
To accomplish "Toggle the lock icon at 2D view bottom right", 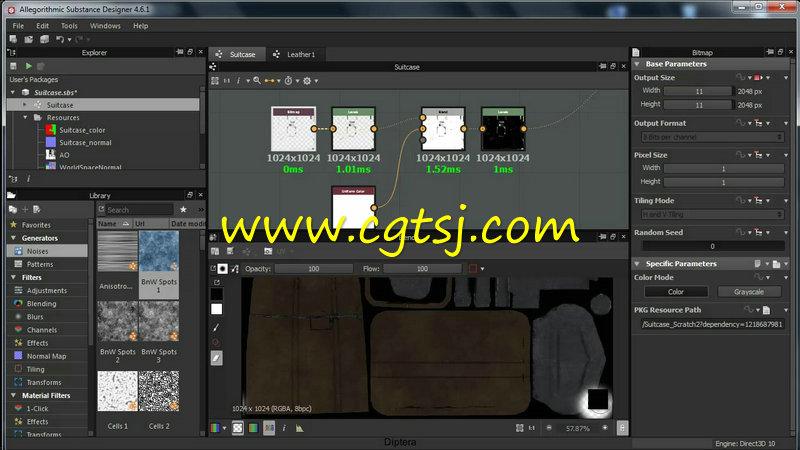I will pos(622,428).
